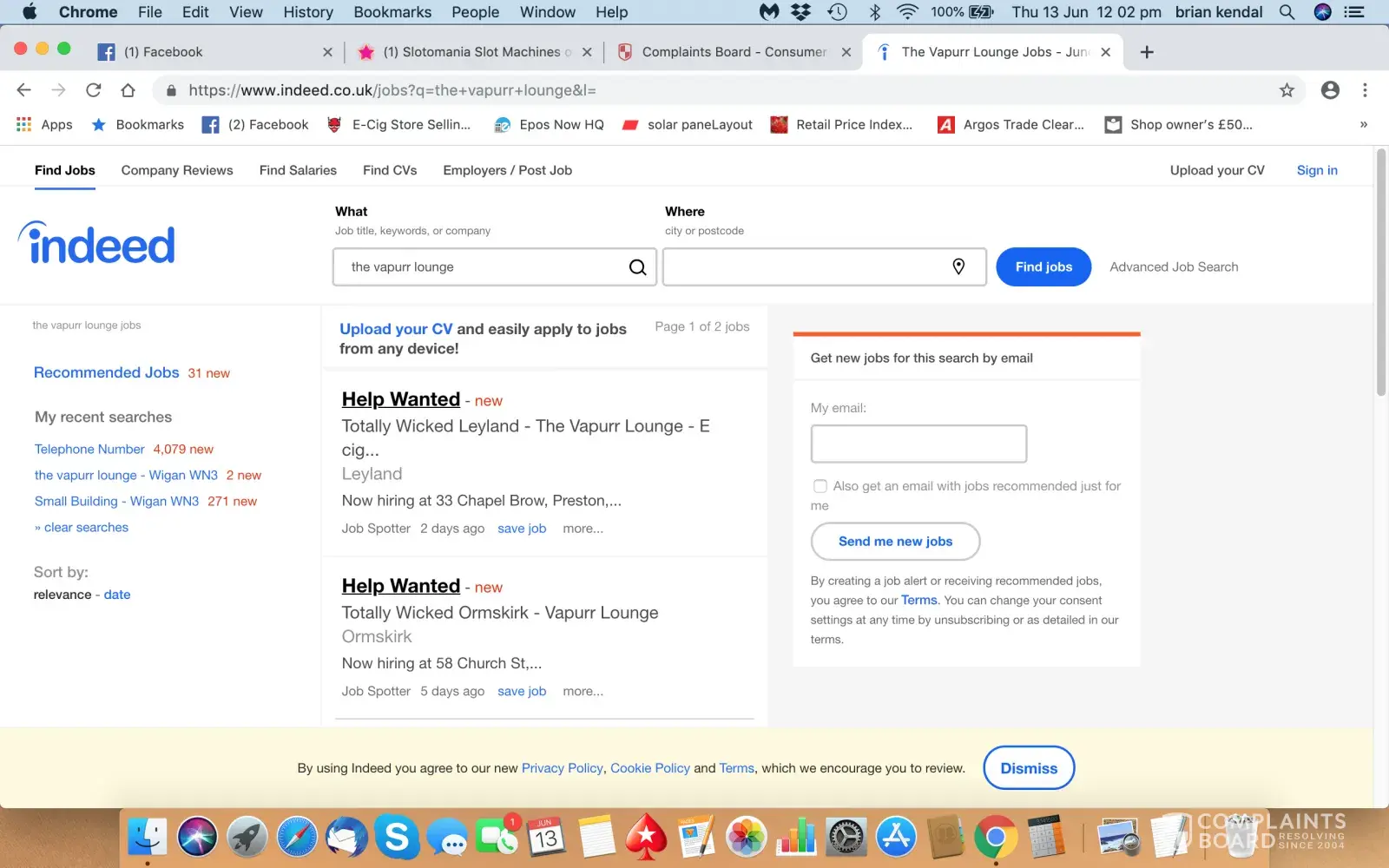Expand hidden bookmarks with the chevron

(1363, 125)
